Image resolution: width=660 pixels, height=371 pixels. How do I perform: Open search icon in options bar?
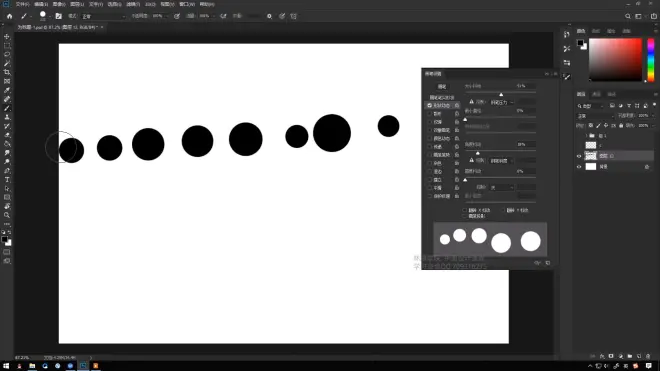(x=628, y=16)
